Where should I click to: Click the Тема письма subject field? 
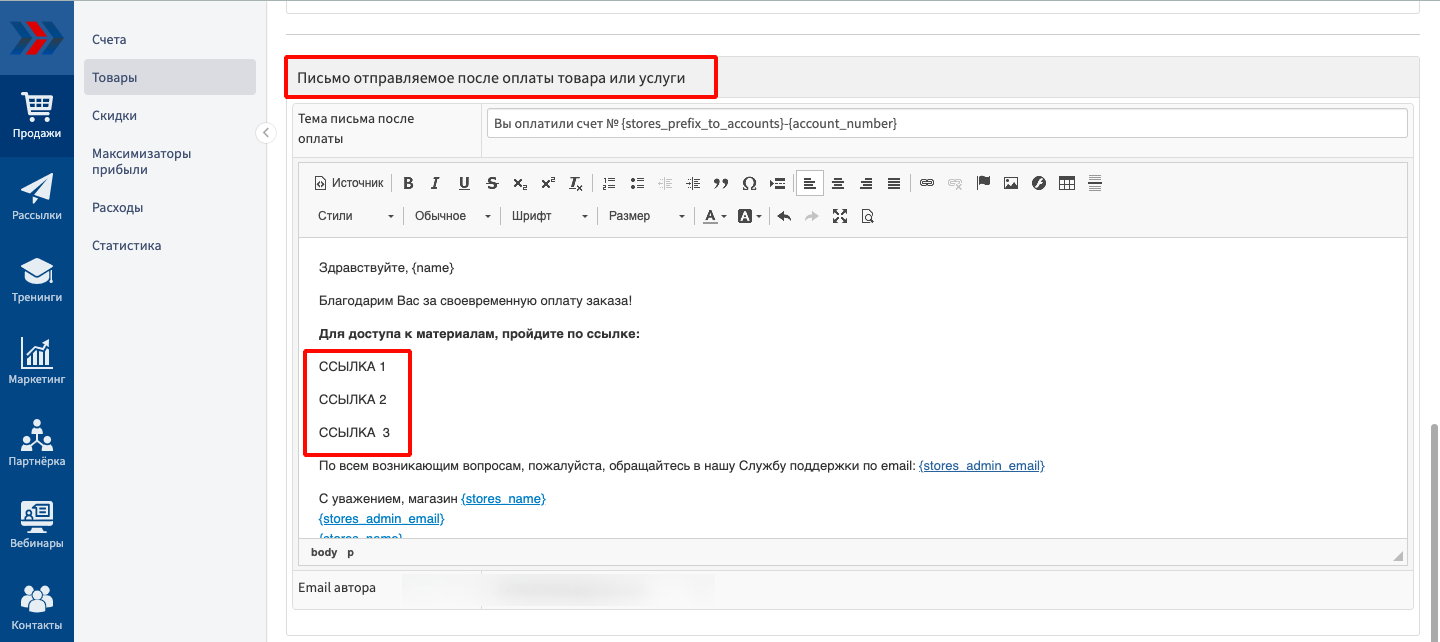(947, 123)
